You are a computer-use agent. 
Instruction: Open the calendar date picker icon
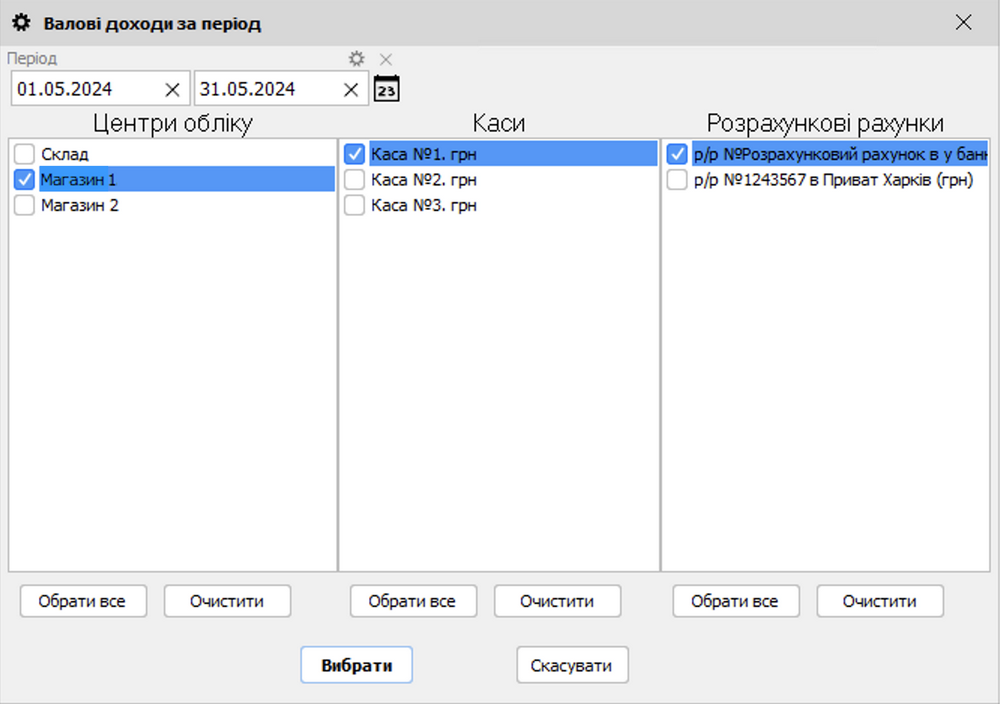[x=386, y=88]
